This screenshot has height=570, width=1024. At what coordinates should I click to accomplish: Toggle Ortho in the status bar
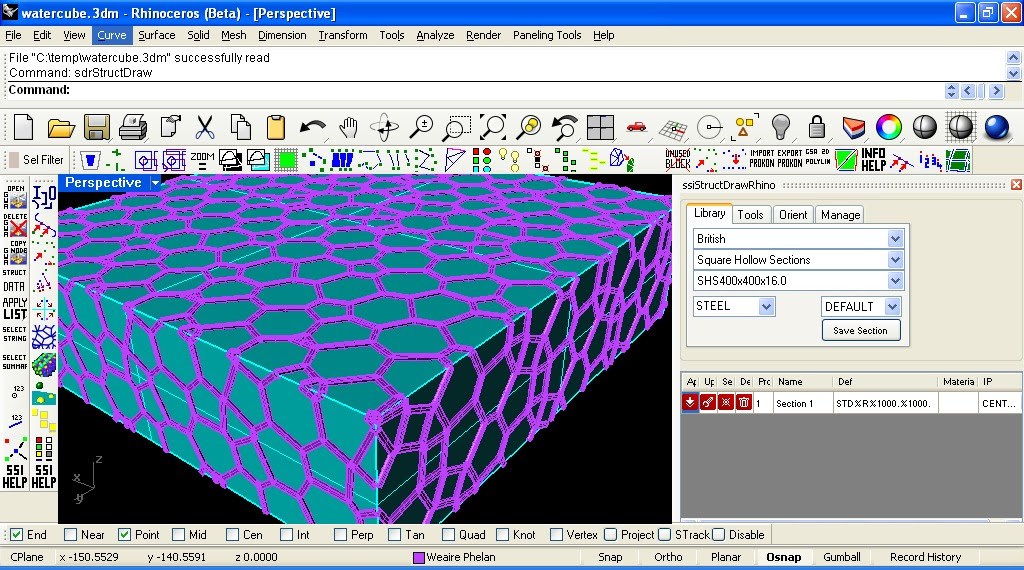pos(668,557)
